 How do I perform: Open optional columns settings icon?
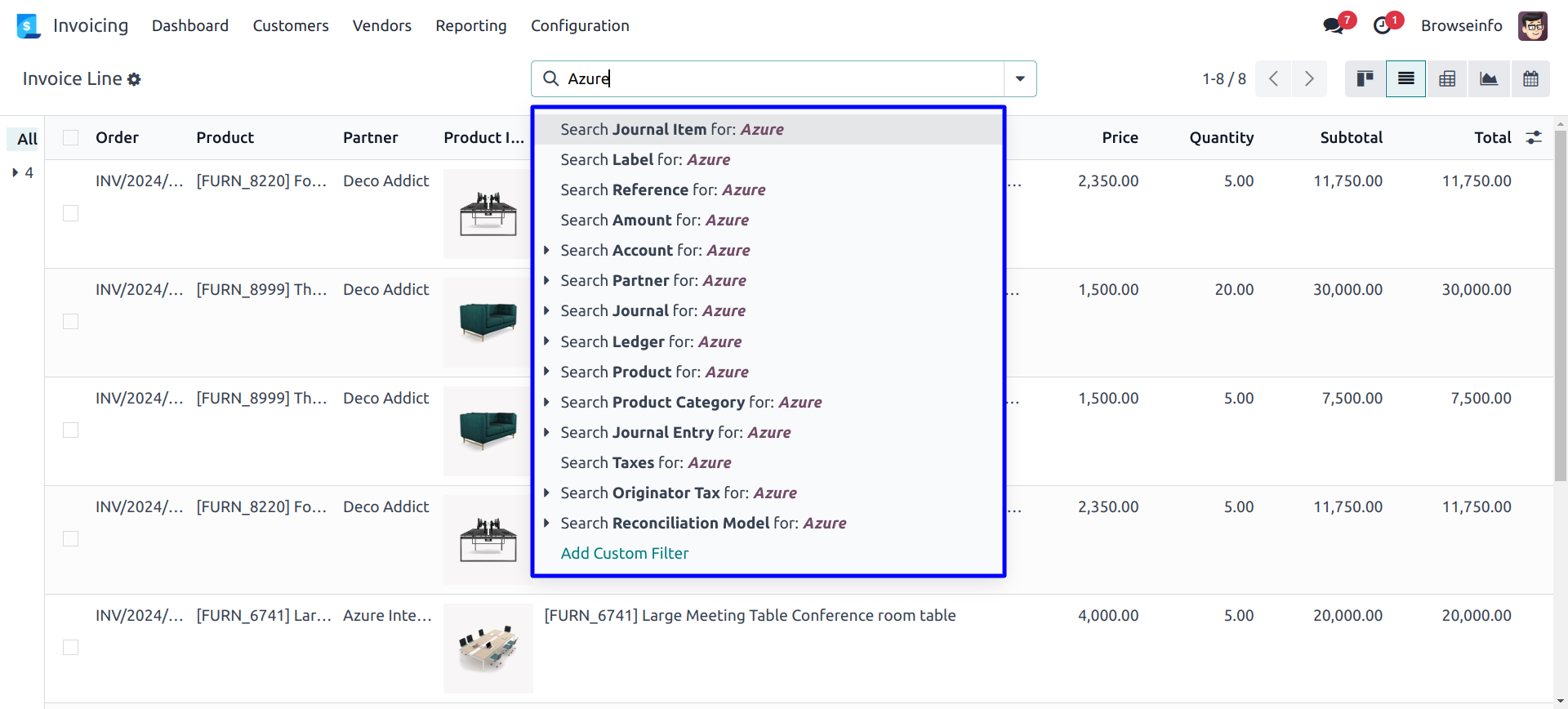pos(1534,138)
